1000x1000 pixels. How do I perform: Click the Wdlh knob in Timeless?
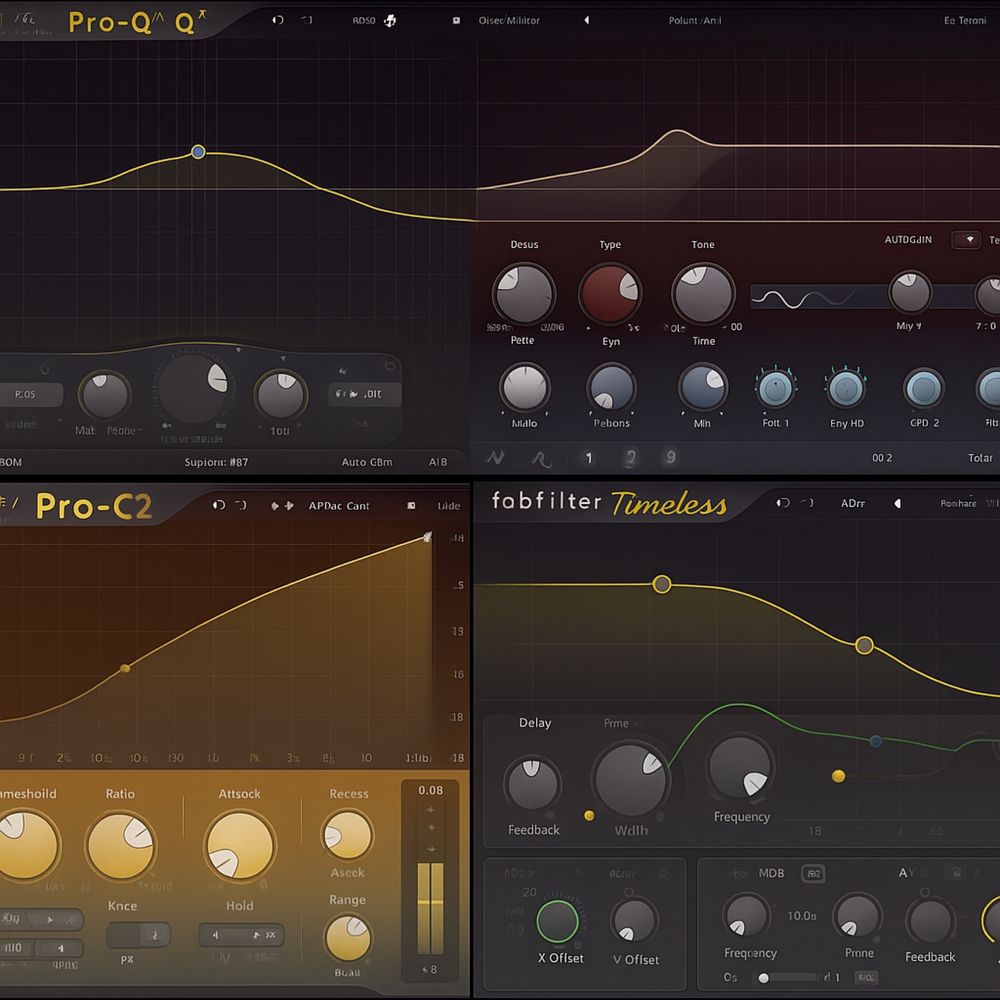(631, 779)
